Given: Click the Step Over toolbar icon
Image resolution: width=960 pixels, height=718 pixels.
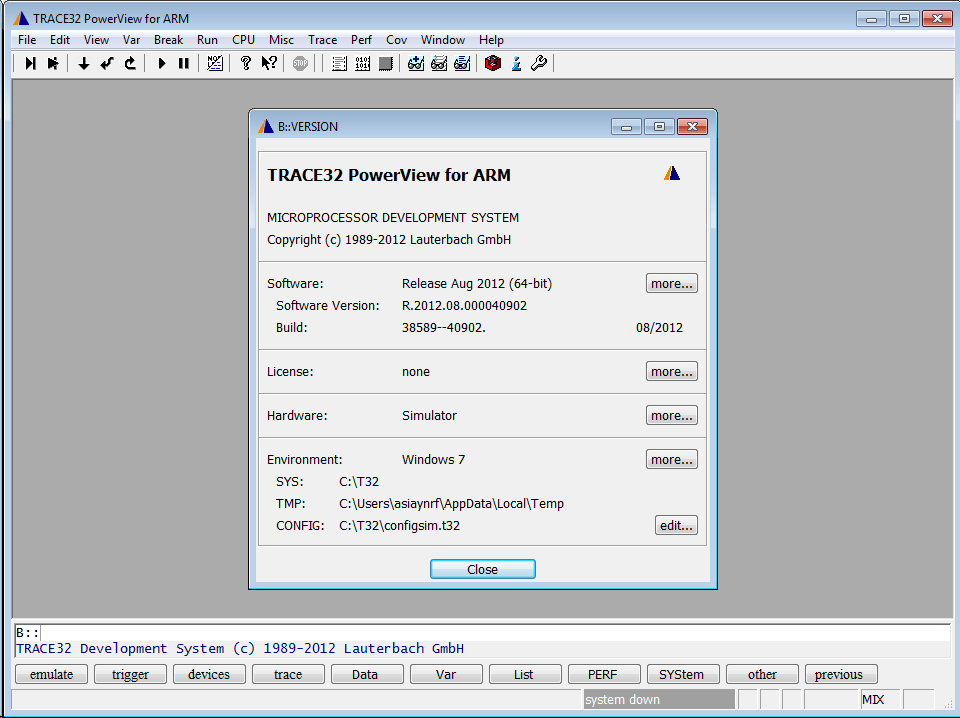Looking at the screenshot, I should [53, 63].
